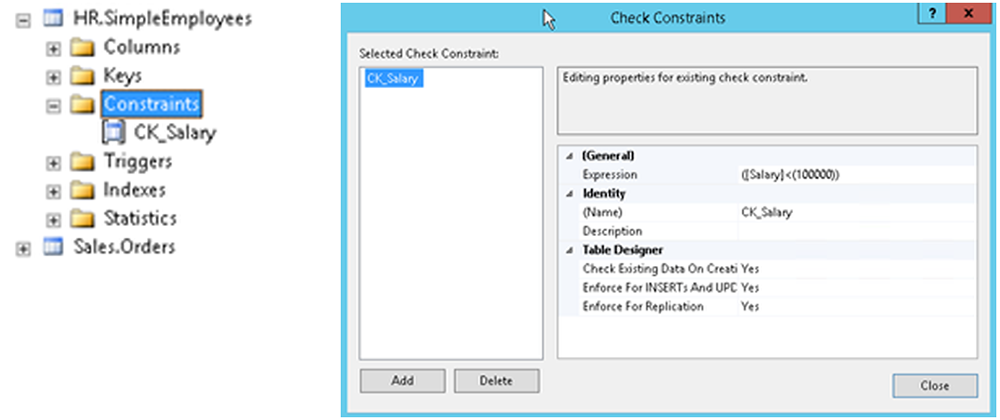Screen dimensions: 1000x420
Task: Collapse the (General) property section
Action: (570, 156)
